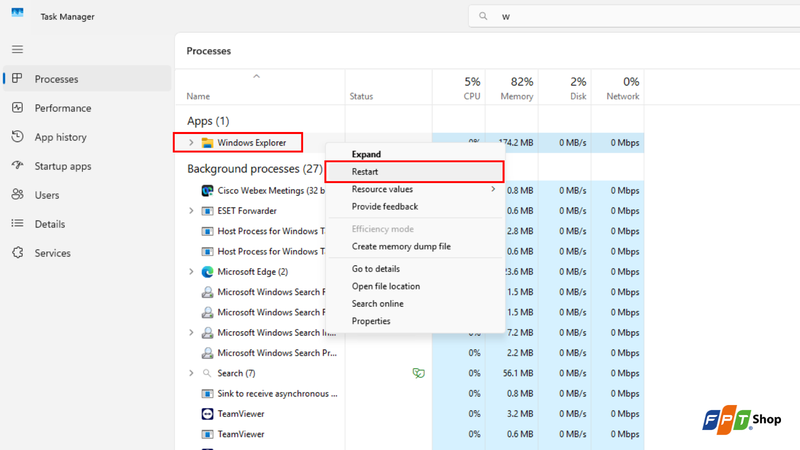Click the Sink to receive asynchronous icon

click(207, 394)
